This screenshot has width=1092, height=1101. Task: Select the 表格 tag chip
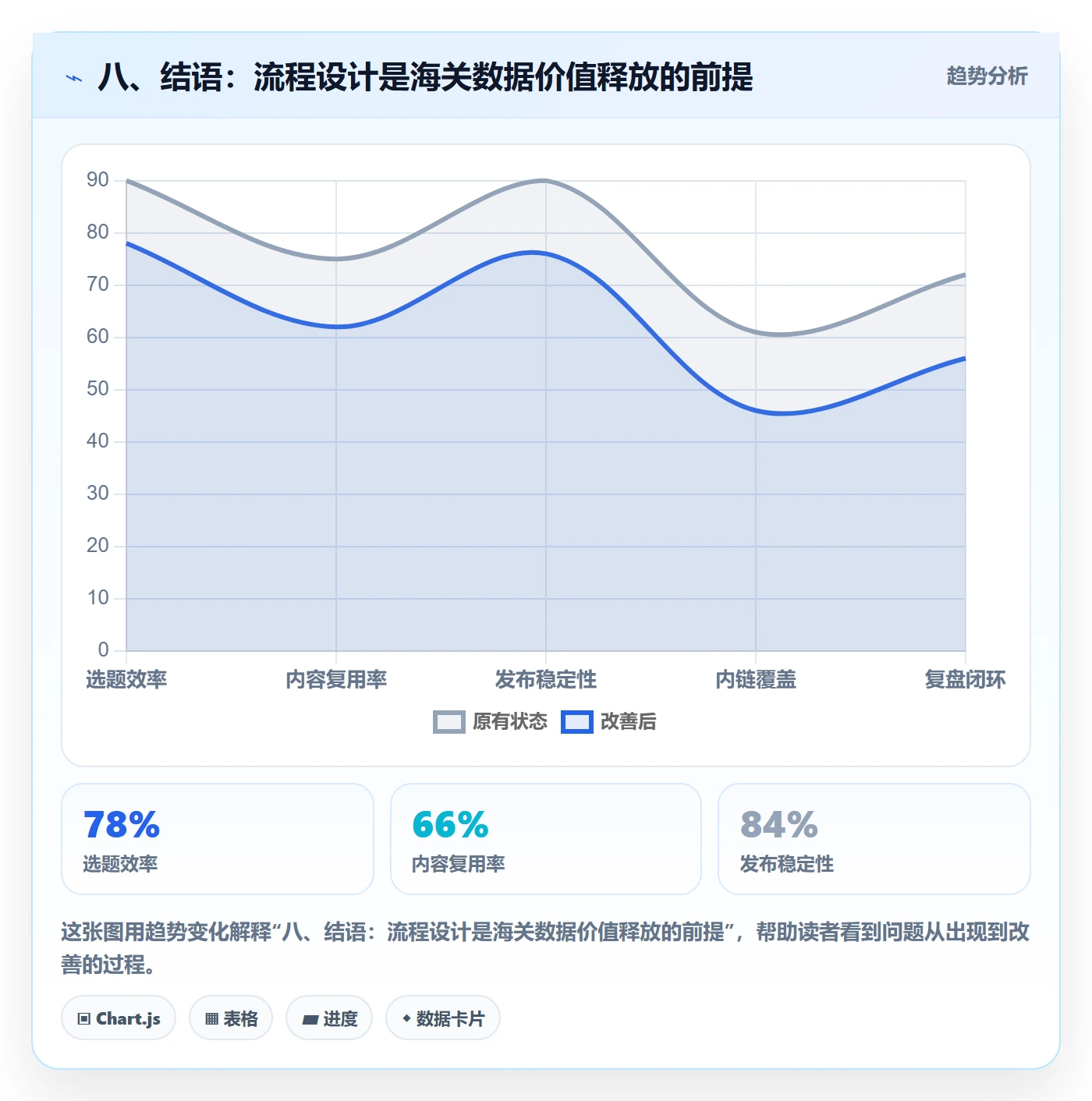231,1018
